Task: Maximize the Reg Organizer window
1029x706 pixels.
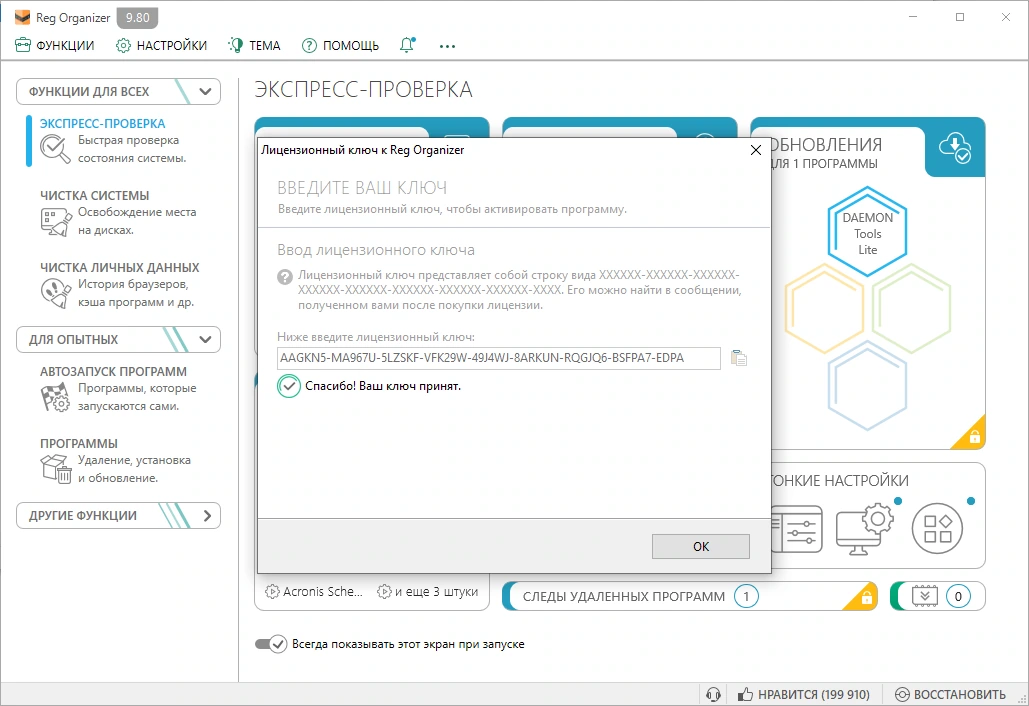Action: click(960, 17)
